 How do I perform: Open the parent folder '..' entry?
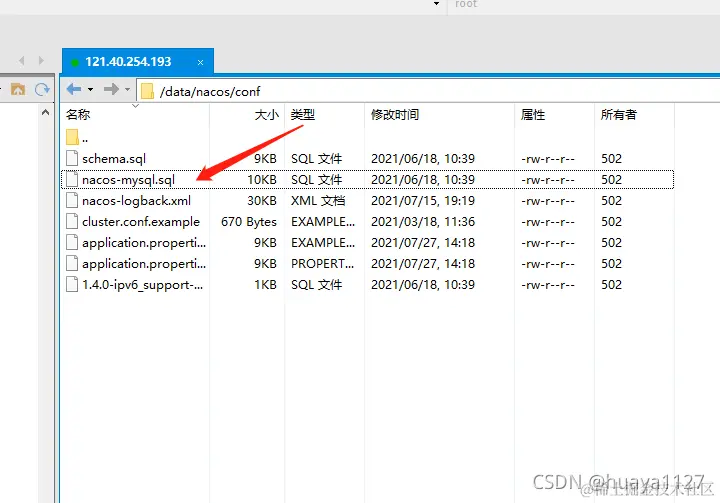coord(77,137)
